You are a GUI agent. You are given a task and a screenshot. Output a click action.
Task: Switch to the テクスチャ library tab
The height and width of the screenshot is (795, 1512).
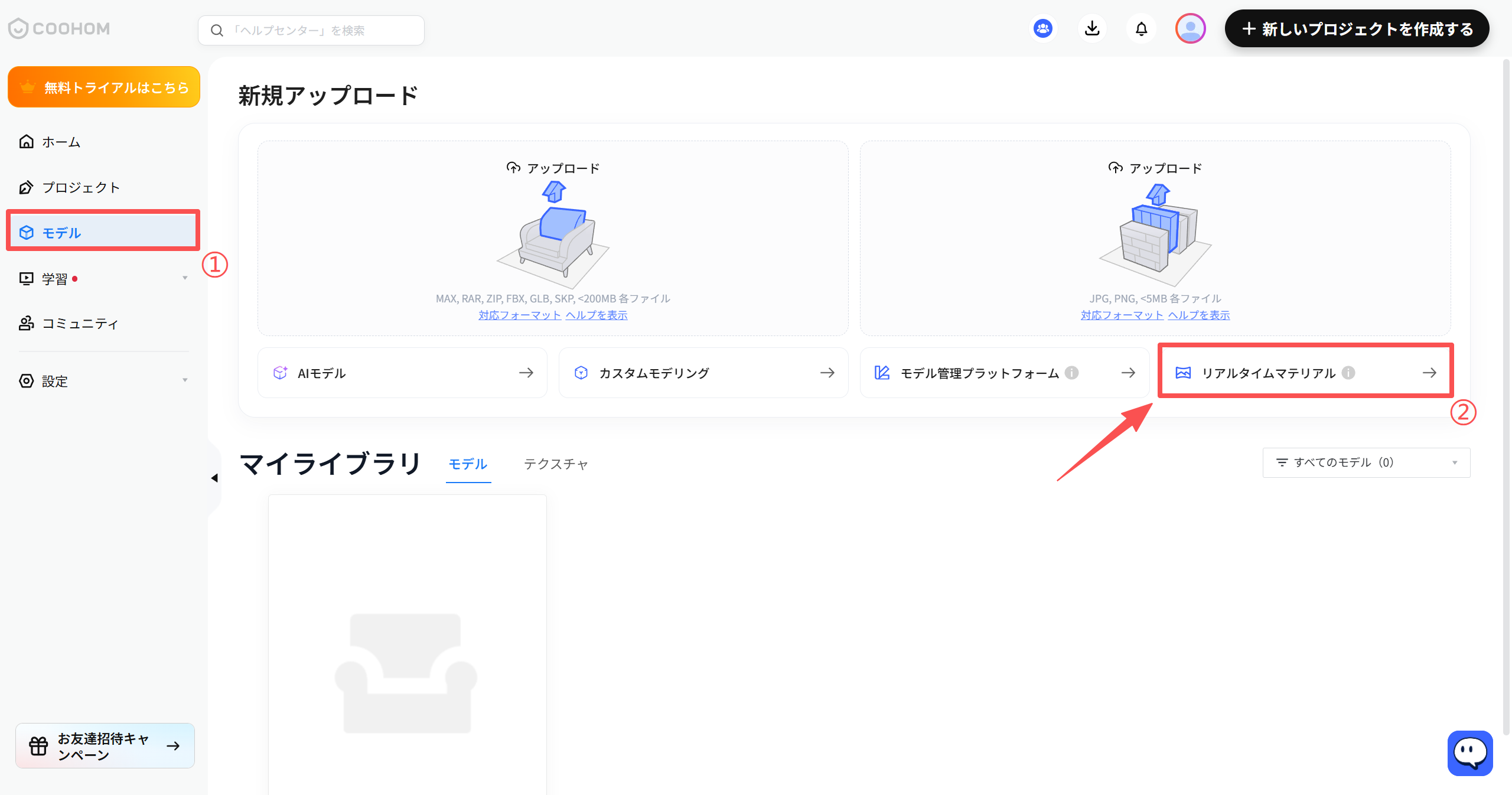pyautogui.click(x=556, y=464)
